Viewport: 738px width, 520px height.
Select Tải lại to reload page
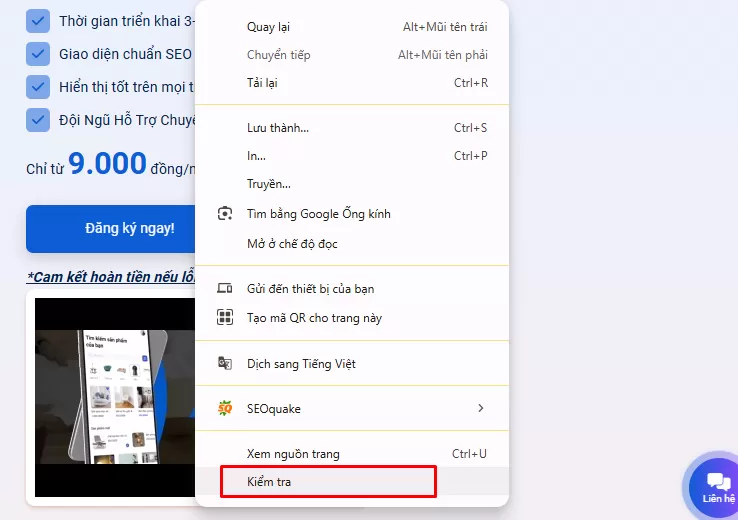pyautogui.click(x=262, y=83)
